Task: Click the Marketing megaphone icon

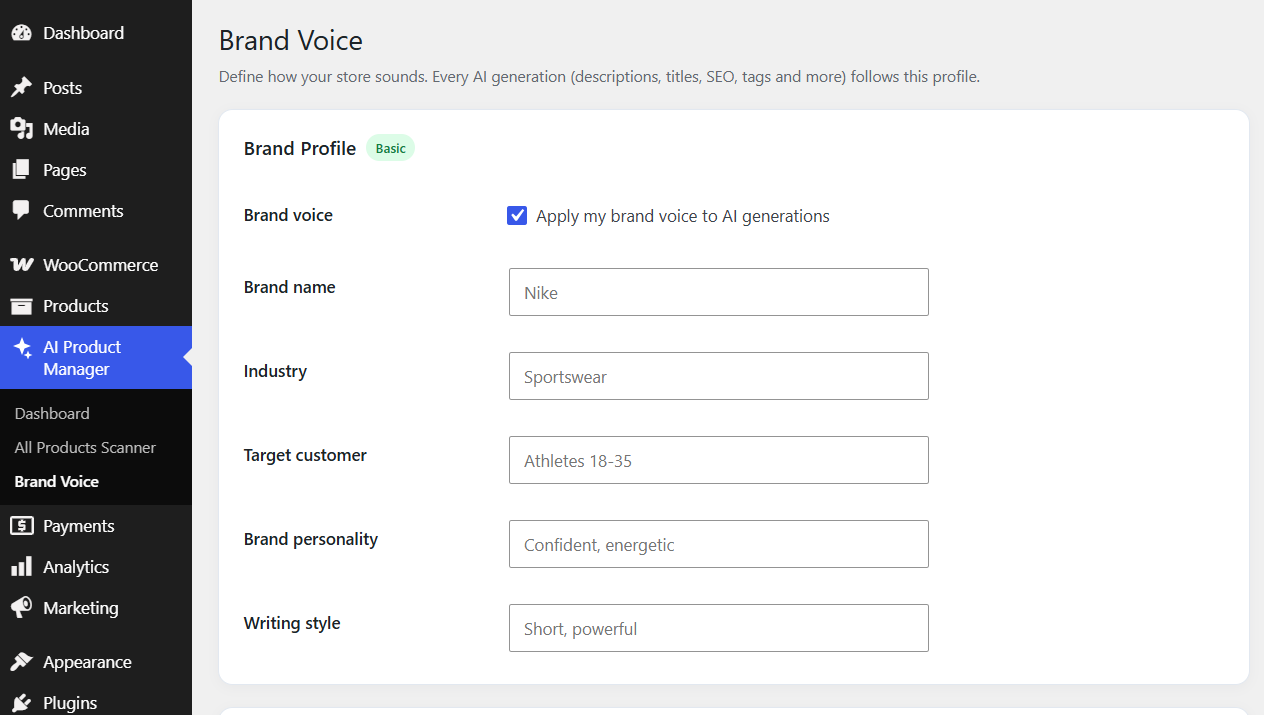Action: pyautogui.click(x=21, y=608)
